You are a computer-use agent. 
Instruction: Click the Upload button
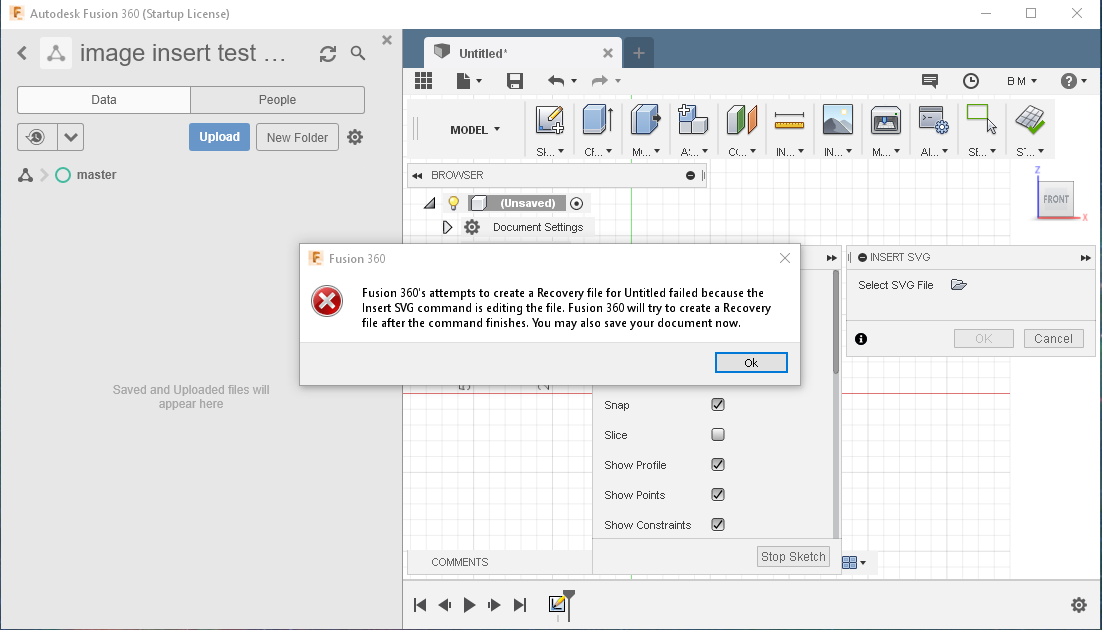[219, 137]
